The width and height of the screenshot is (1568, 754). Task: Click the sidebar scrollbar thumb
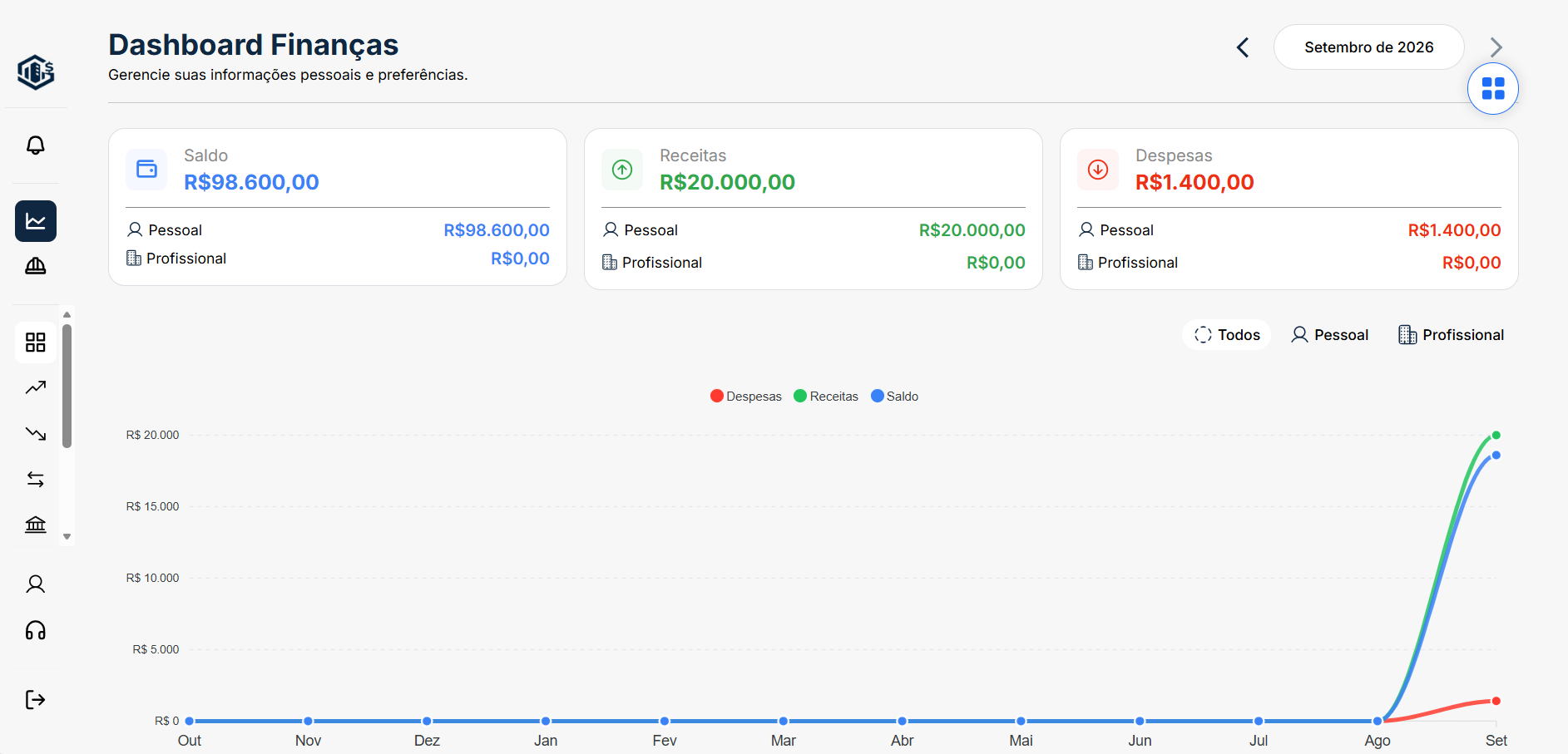coord(67,386)
